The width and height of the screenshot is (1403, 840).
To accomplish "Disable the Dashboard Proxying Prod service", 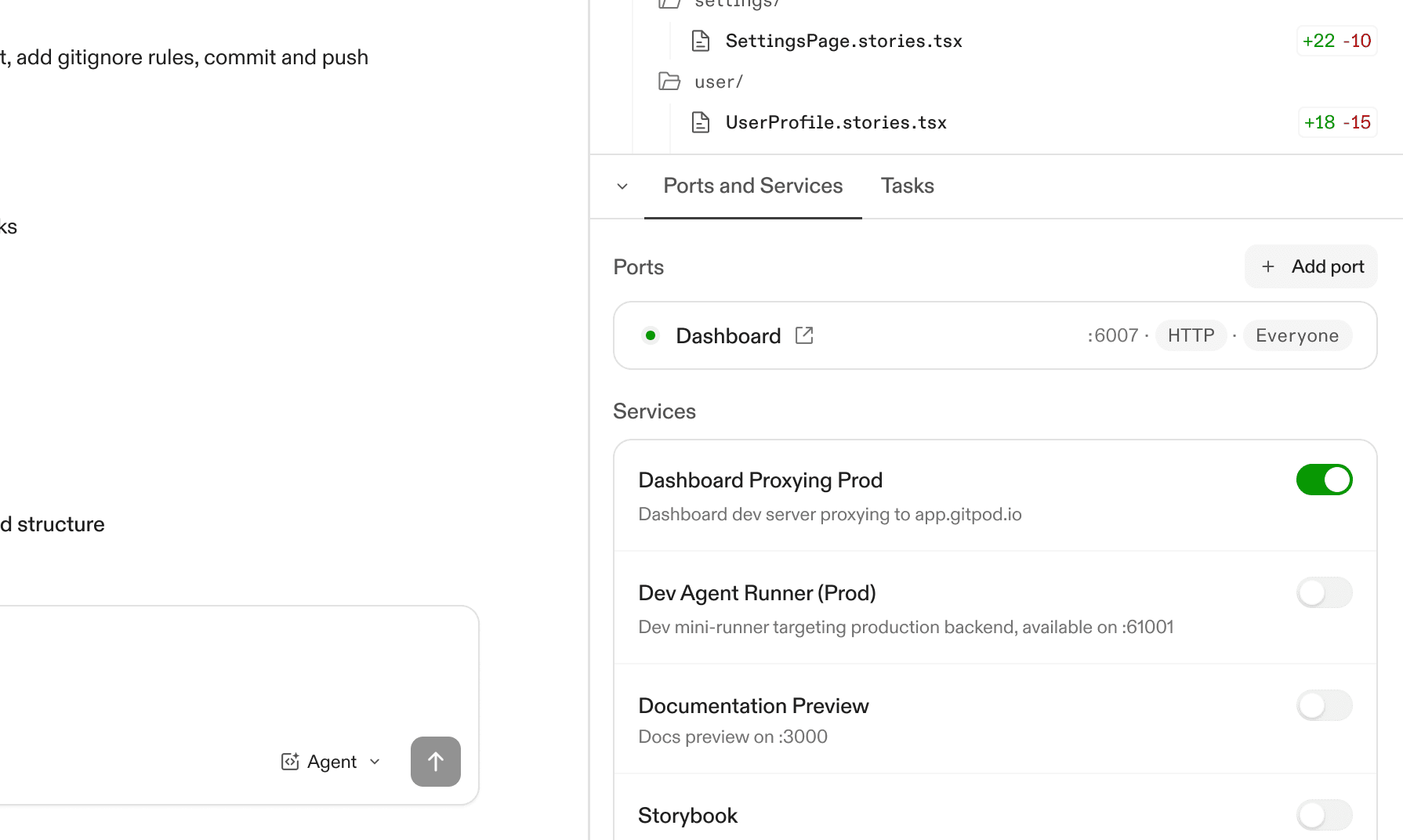I will click(1325, 480).
